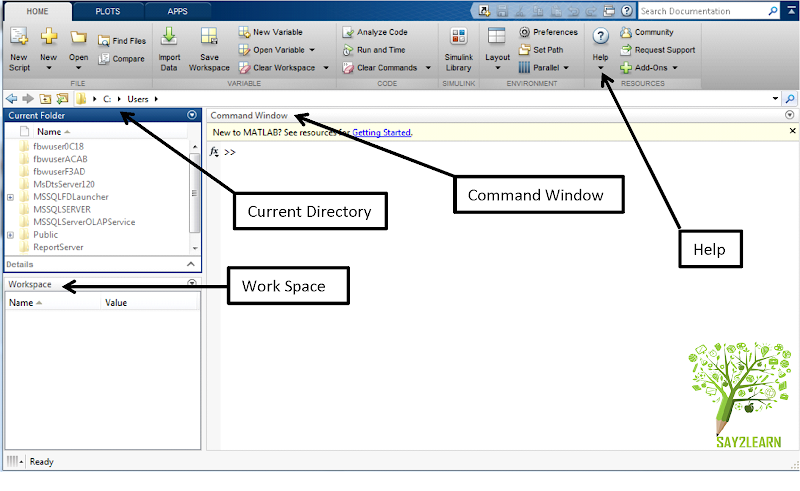The image size is (800, 491).
Task: Click the quick-access save icon
Action: click(x=502, y=11)
